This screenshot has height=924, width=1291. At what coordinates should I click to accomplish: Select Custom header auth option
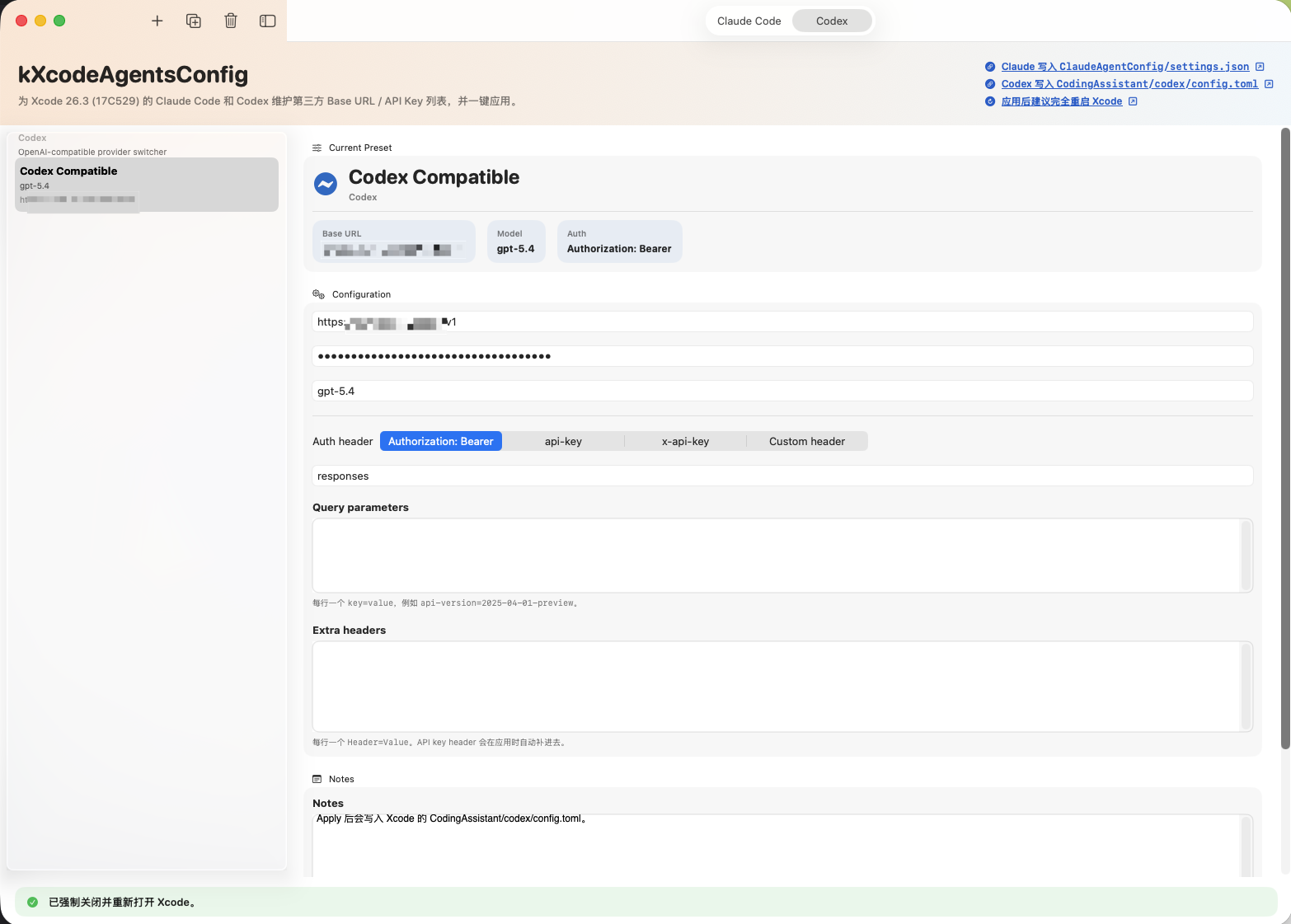tap(807, 441)
